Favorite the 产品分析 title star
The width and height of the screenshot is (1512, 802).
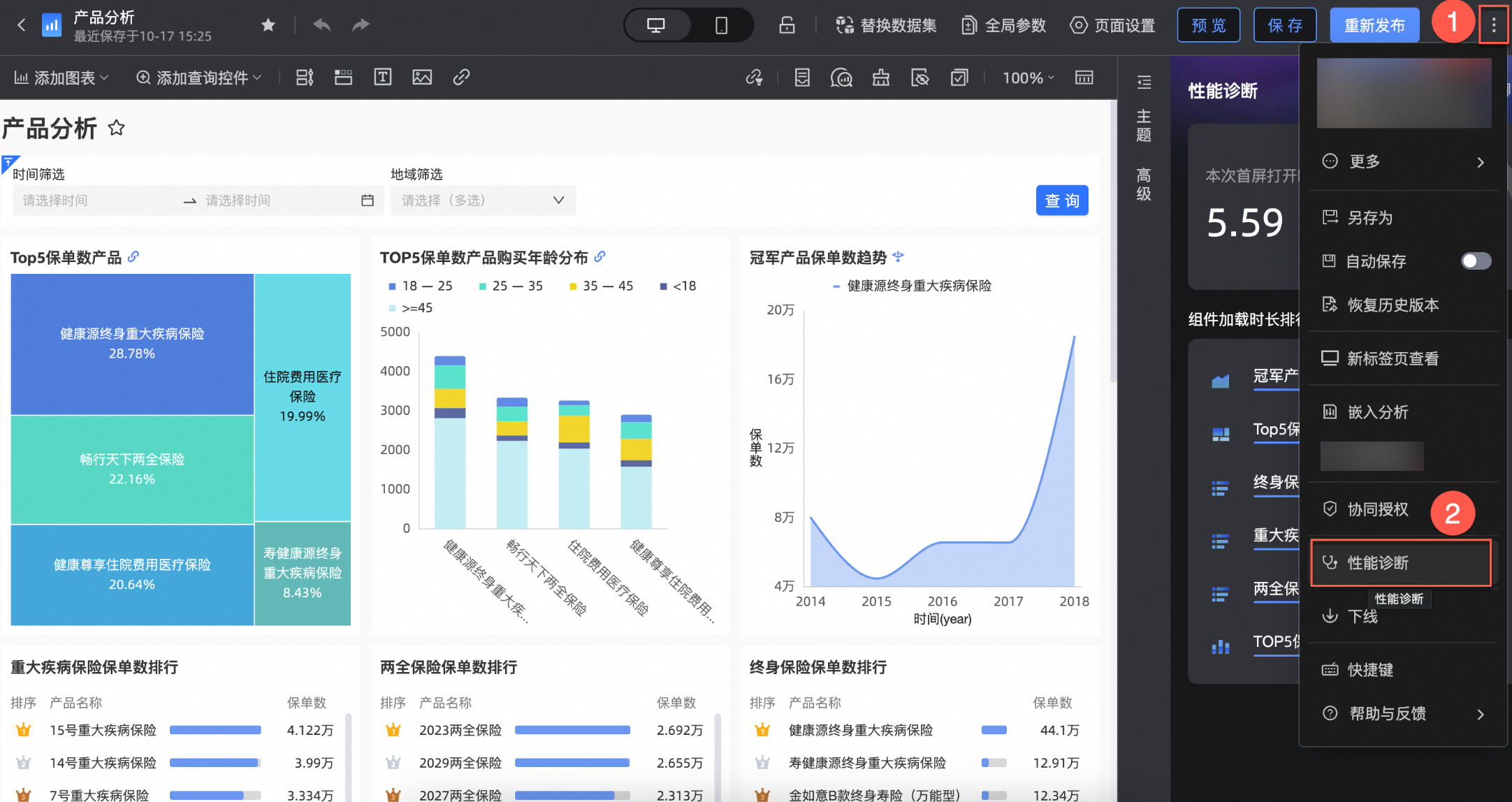(116, 128)
